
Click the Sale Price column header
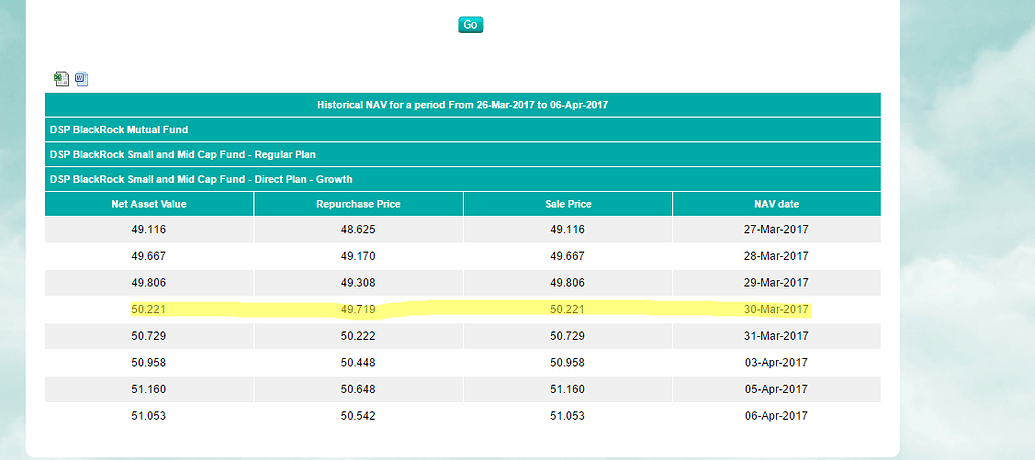coord(567,204)
